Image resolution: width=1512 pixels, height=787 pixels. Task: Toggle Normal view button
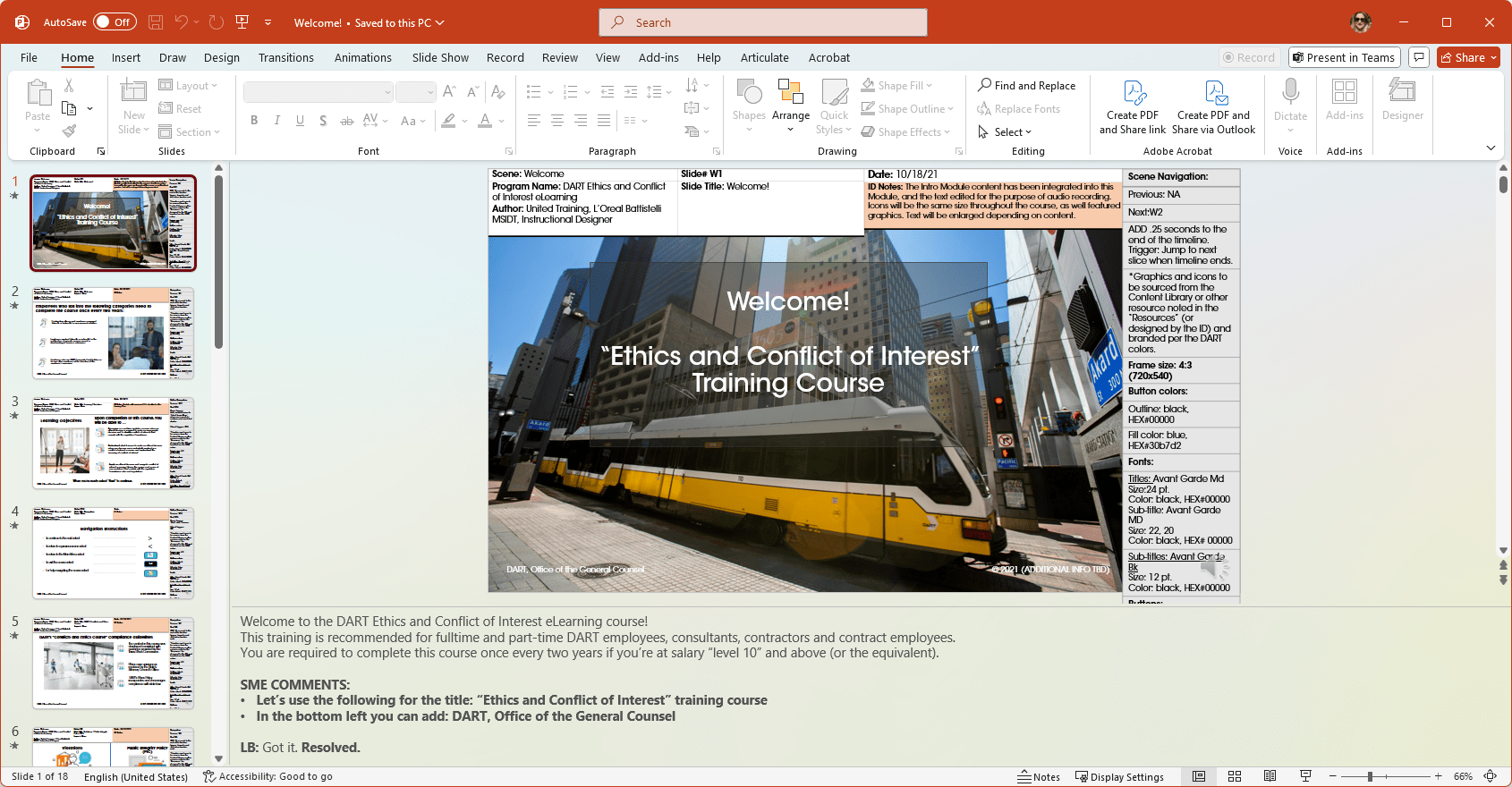[1199, 776]
